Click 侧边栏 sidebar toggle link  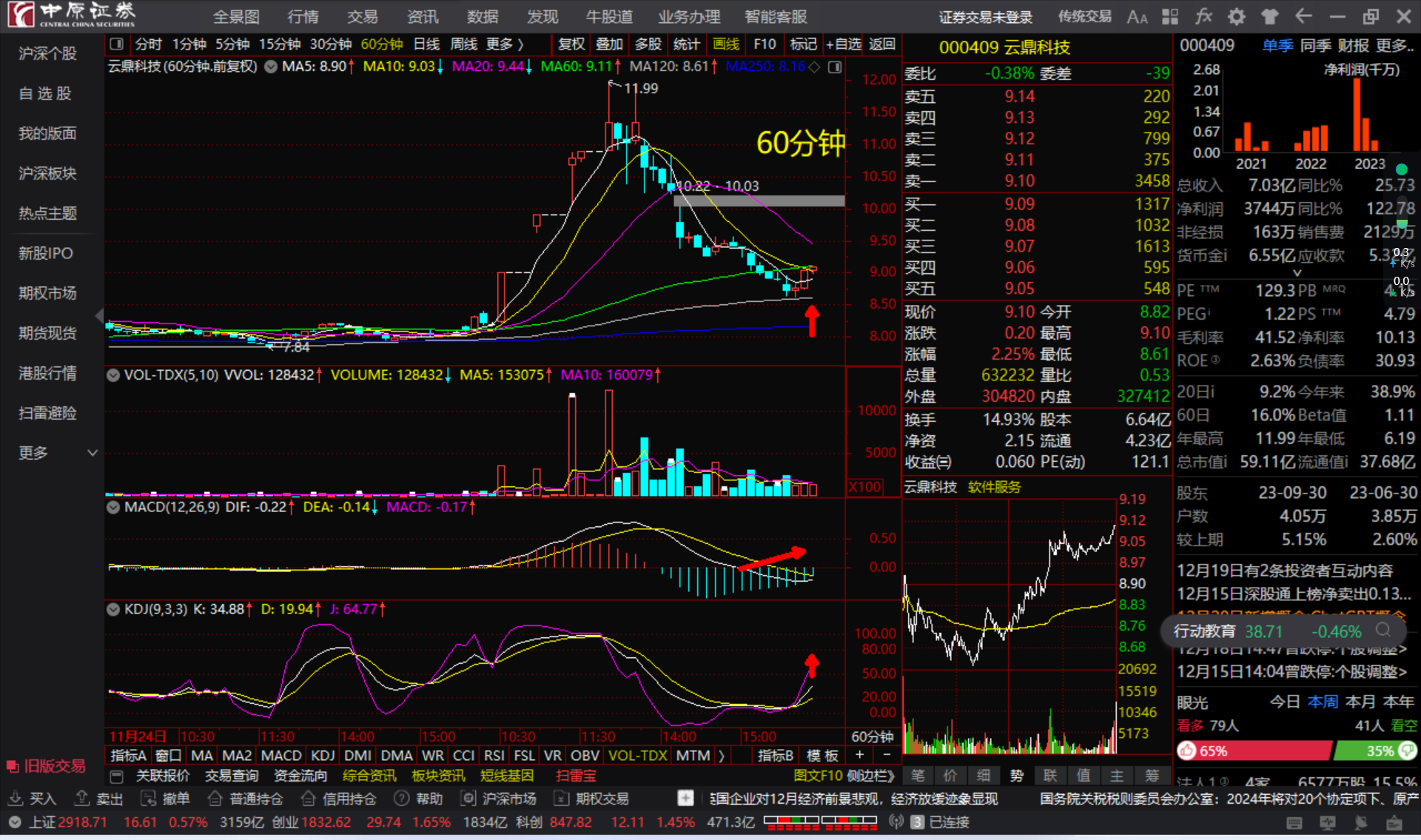870,776
